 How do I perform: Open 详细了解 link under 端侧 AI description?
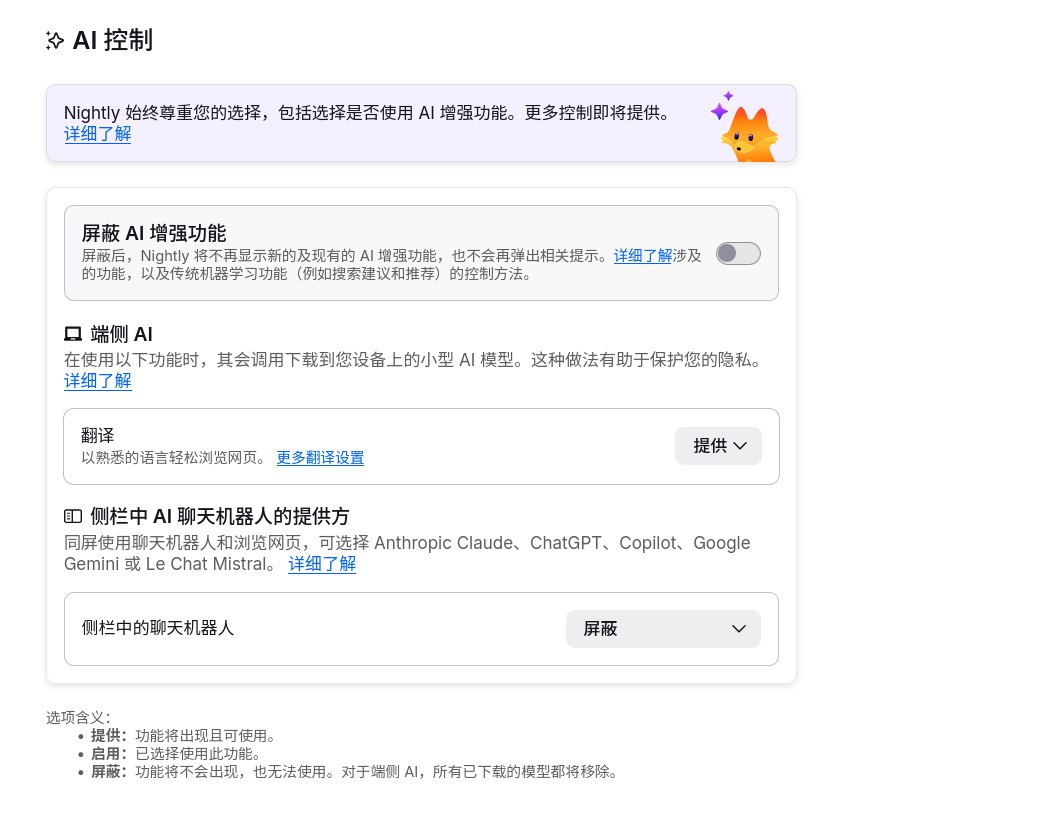98,381
